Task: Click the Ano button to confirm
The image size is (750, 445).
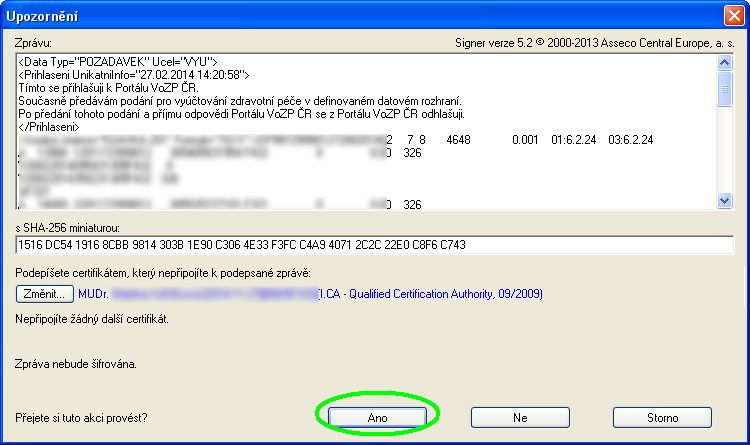Action: tap(378, 416)
